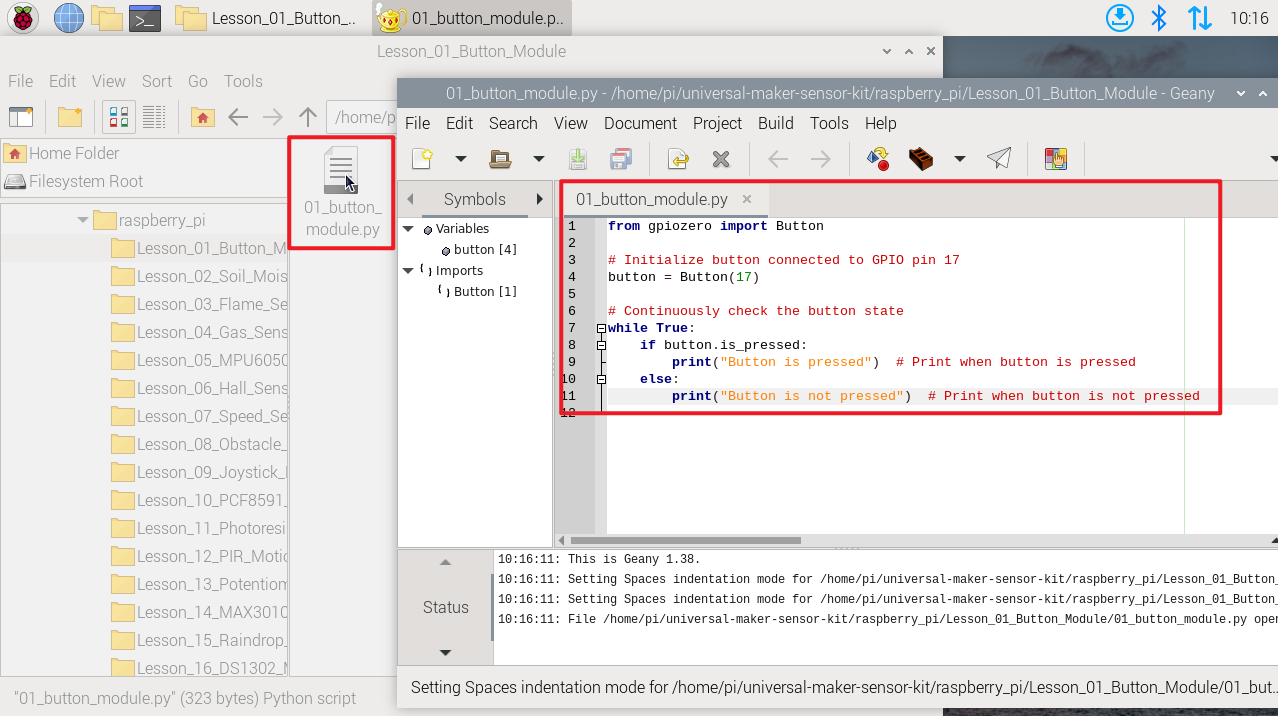
Task: Create new folder in file manager toolbar
Action: pos(70,117)
